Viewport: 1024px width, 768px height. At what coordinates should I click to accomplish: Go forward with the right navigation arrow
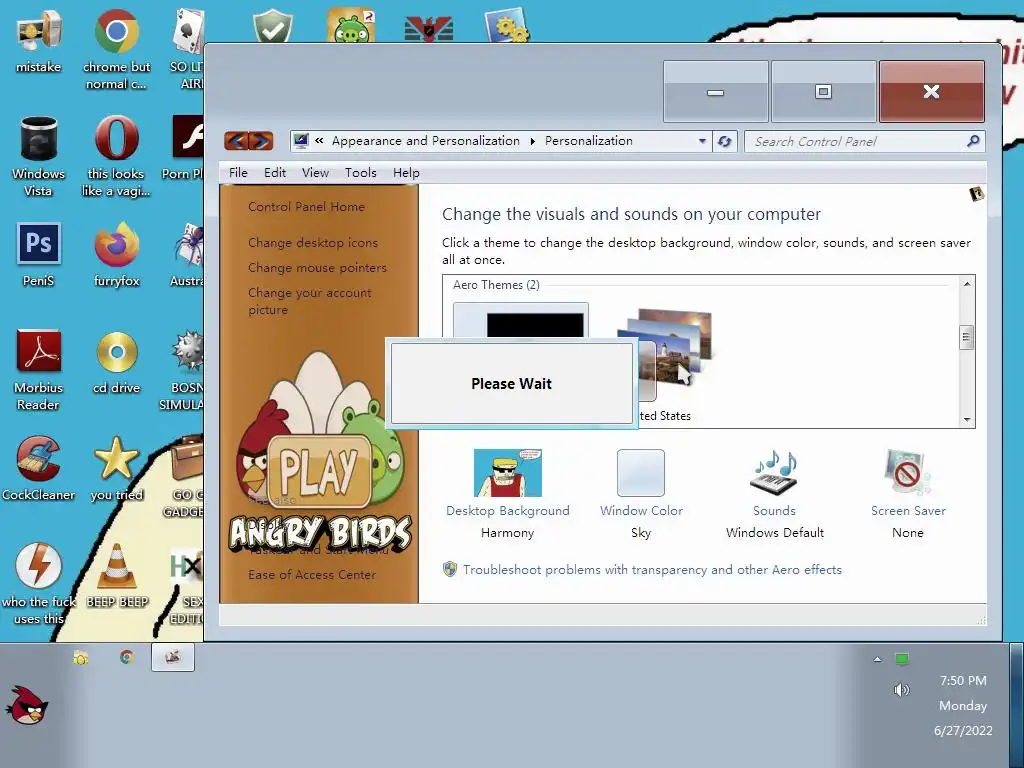pyautogui.click(x=261, y=140)
